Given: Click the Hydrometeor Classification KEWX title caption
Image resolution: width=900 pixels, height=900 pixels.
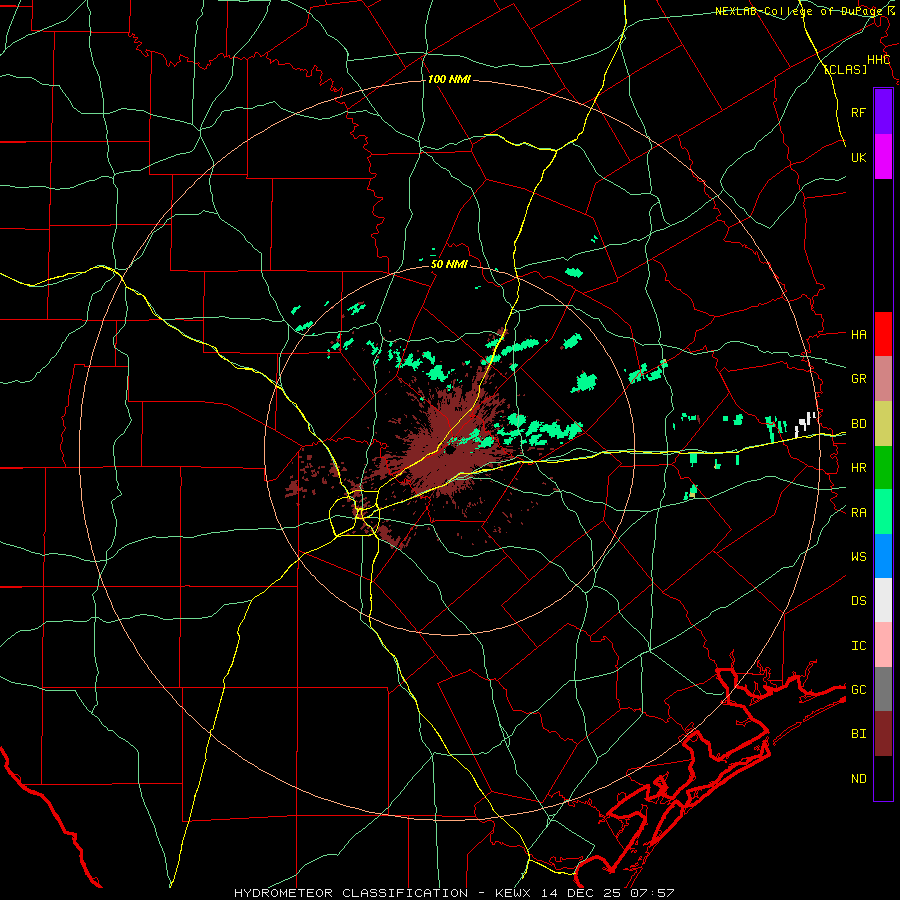Looking at the screenshot, I should (454, 893).
